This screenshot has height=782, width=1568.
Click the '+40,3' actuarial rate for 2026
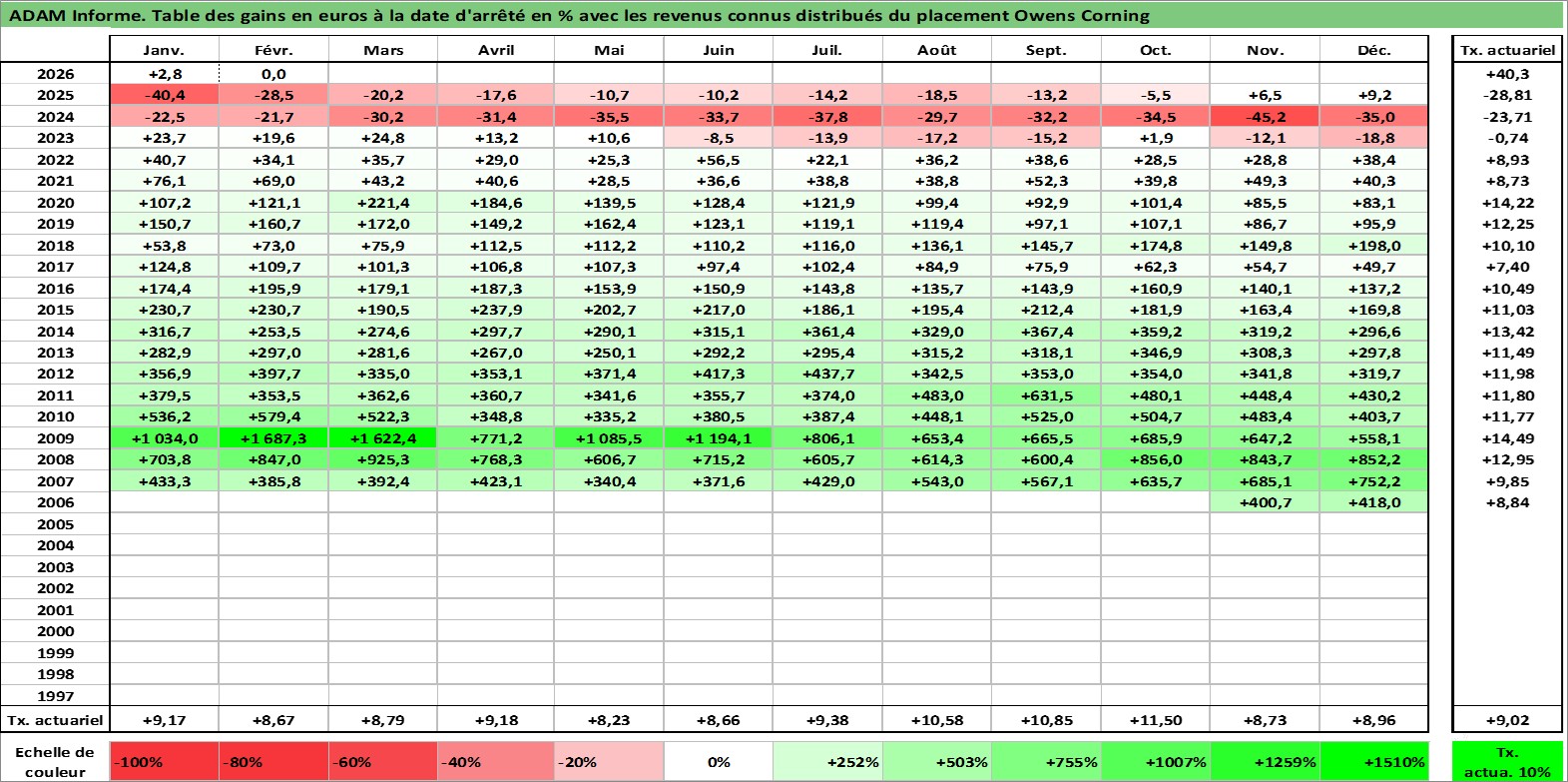tap(1507, 74)
